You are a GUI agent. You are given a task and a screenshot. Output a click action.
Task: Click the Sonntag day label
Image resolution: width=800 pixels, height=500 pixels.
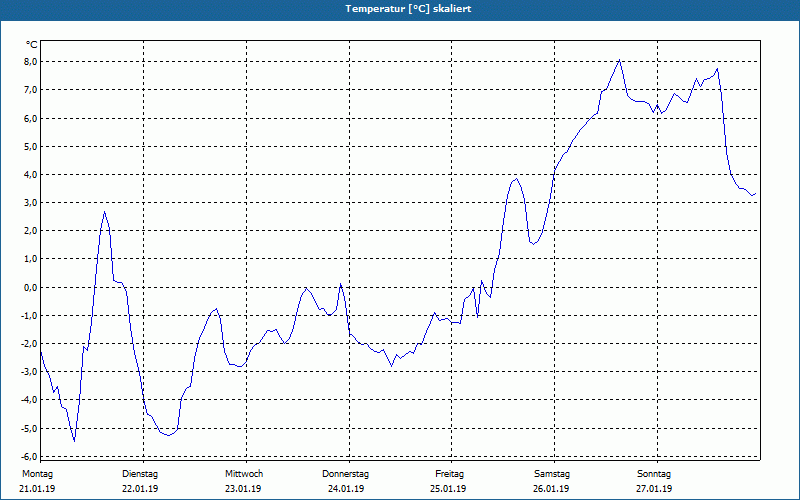click(x=654, y=474)
